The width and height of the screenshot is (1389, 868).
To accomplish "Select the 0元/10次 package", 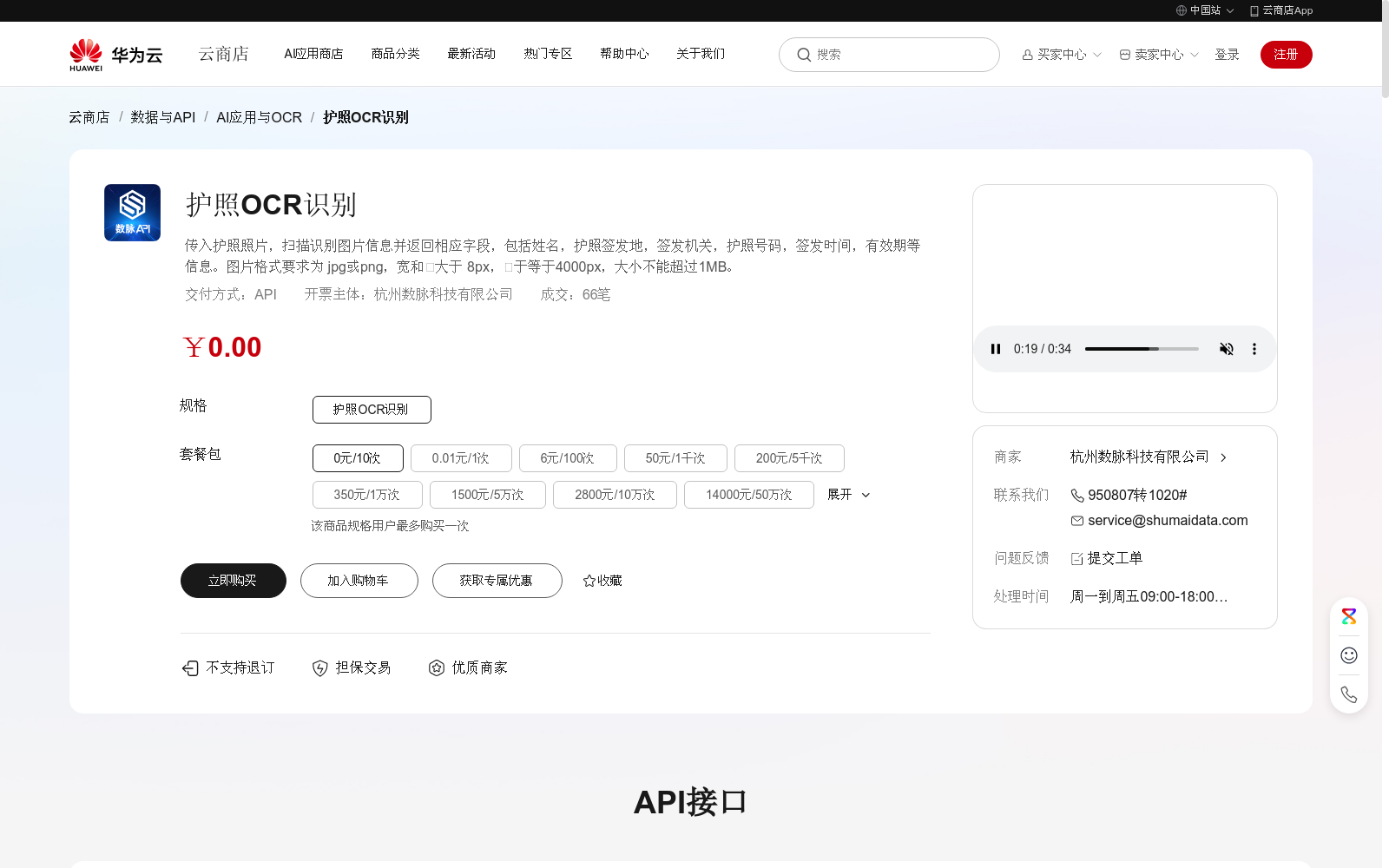I will 358,458.
